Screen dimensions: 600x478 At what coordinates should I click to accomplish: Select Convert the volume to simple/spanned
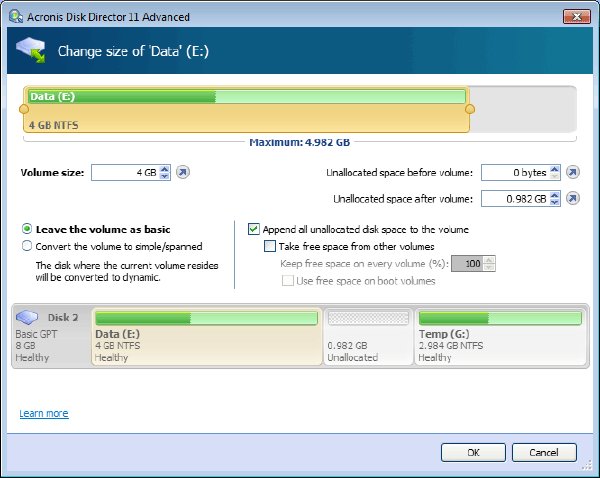point(27,246)
